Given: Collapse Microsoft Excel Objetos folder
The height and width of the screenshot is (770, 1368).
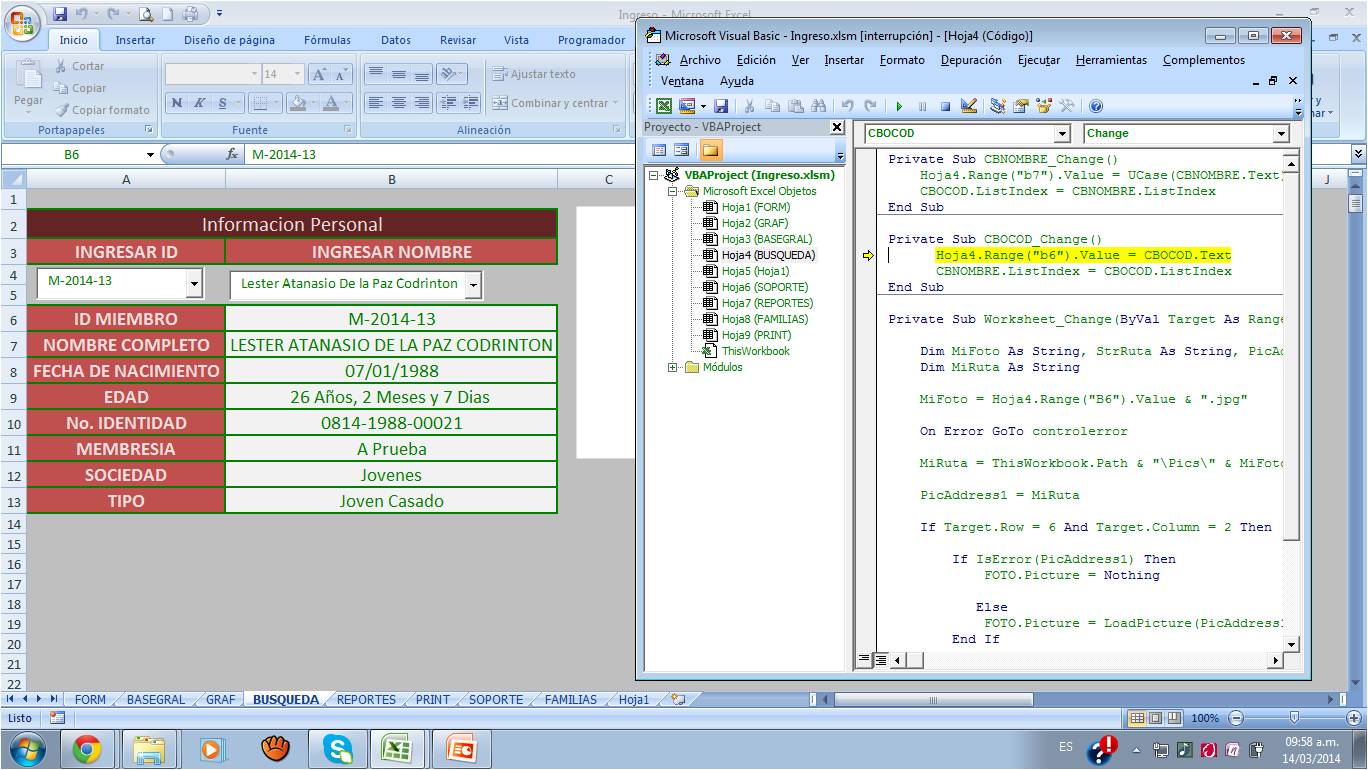Looking at the screenshot, I should point(673,191).
